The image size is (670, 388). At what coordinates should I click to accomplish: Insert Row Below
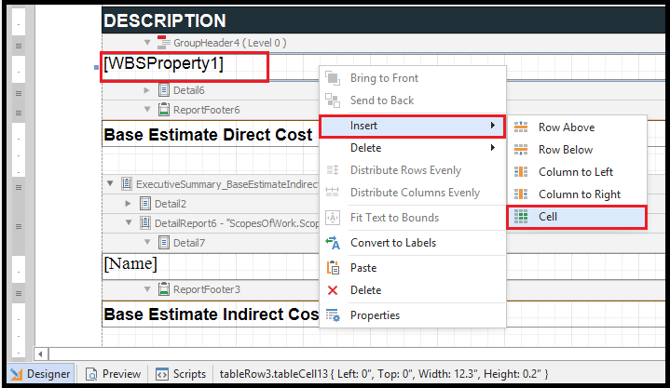[577, 150]
